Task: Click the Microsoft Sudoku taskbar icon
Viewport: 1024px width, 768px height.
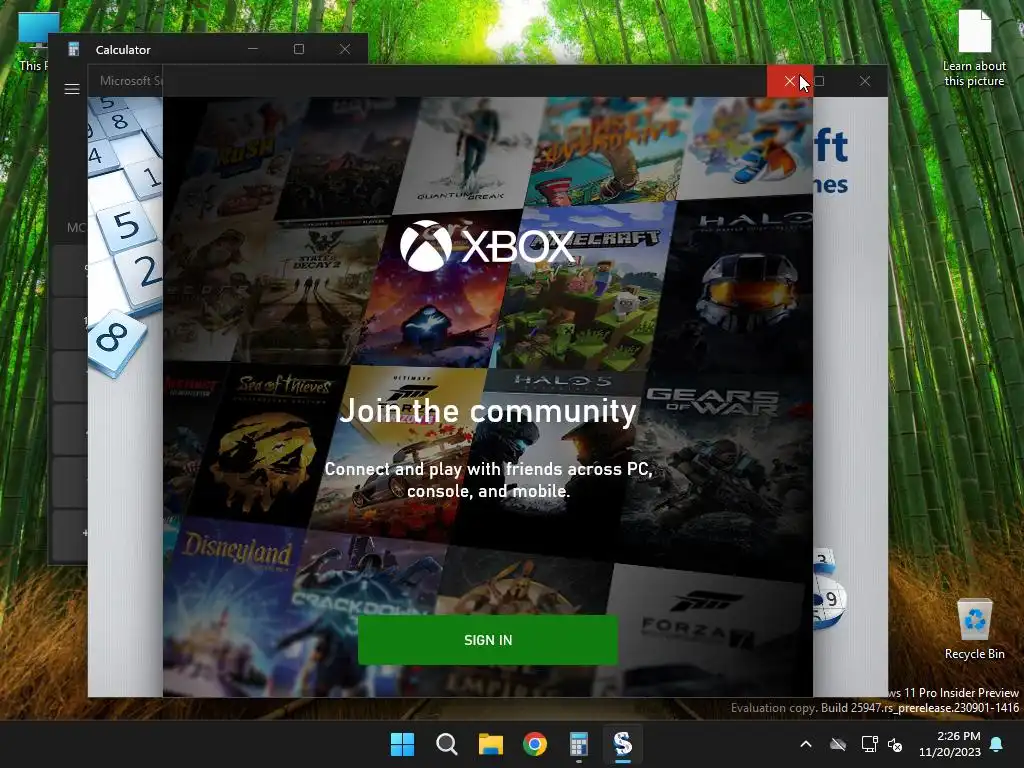Action: pos(623,744)
